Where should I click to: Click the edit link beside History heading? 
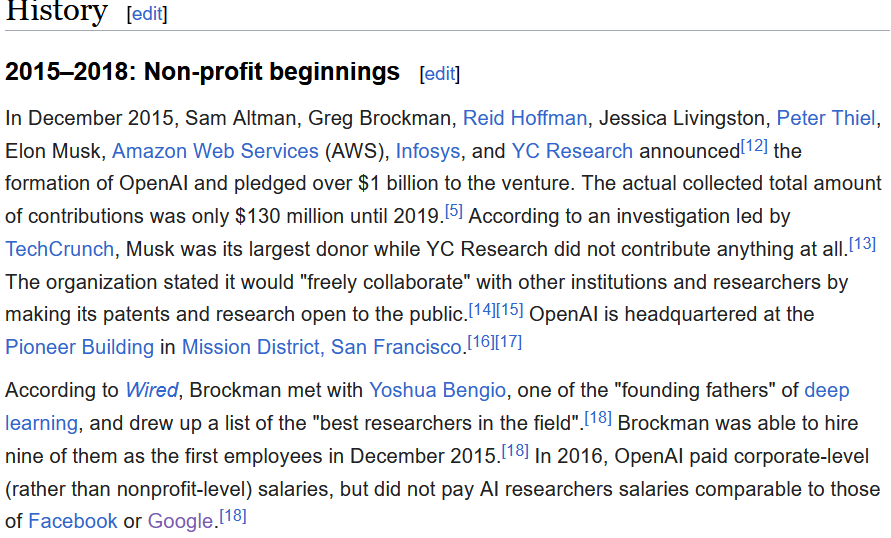tap(147, 14)
